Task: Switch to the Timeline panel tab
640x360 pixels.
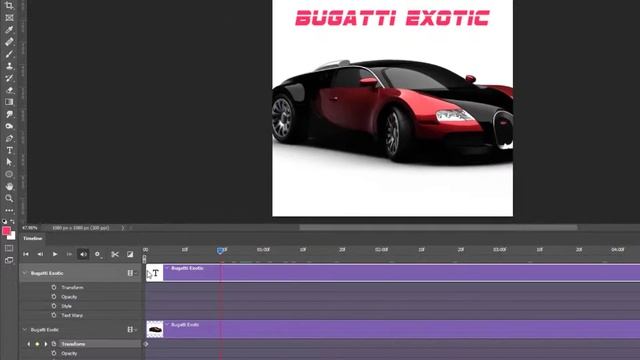Action: pos(33,238)
